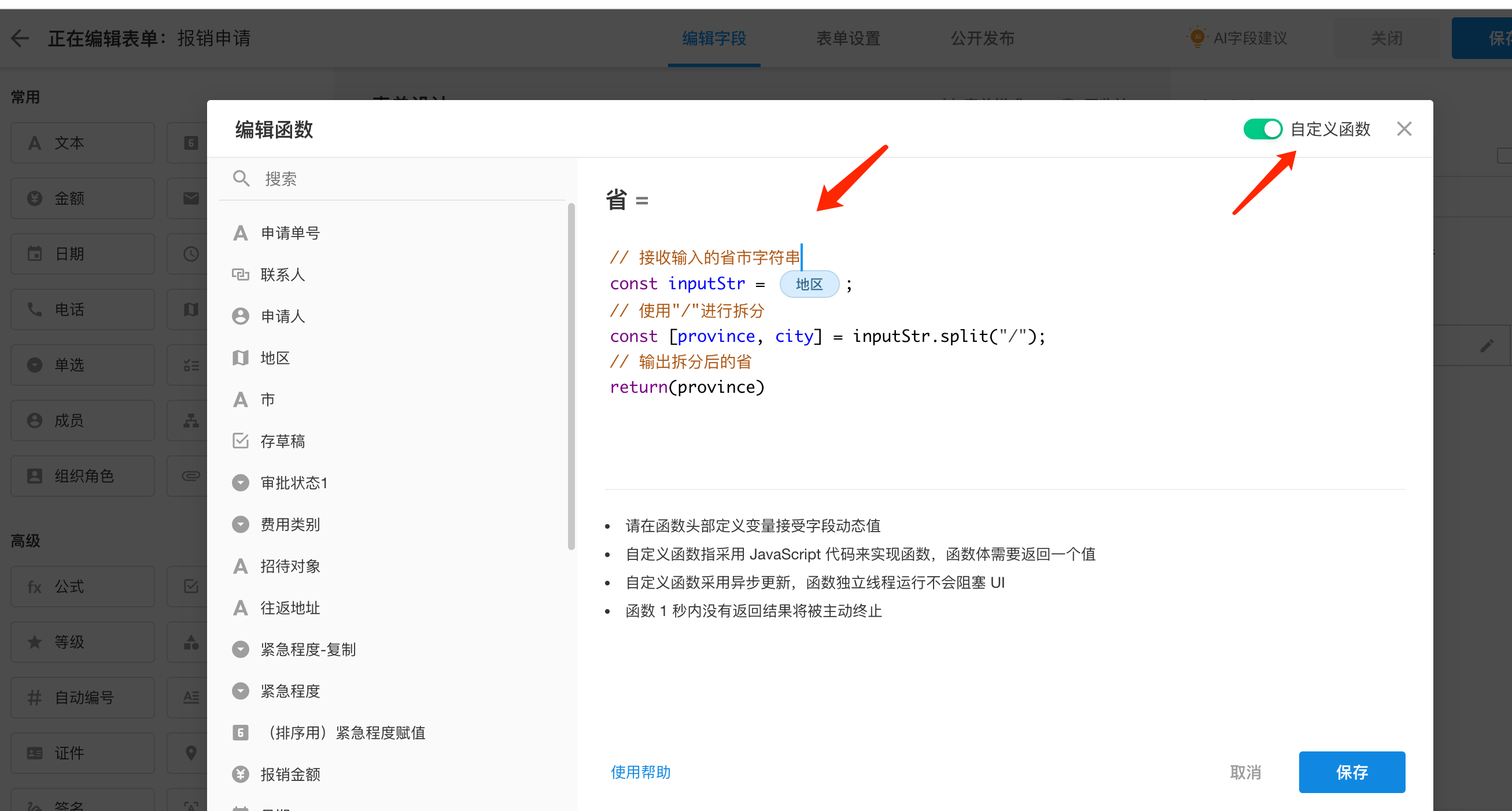Select 存草稿 checkbox field icon
The height and width of the screenshot is (811, 1512).
[x=240, y=441]
